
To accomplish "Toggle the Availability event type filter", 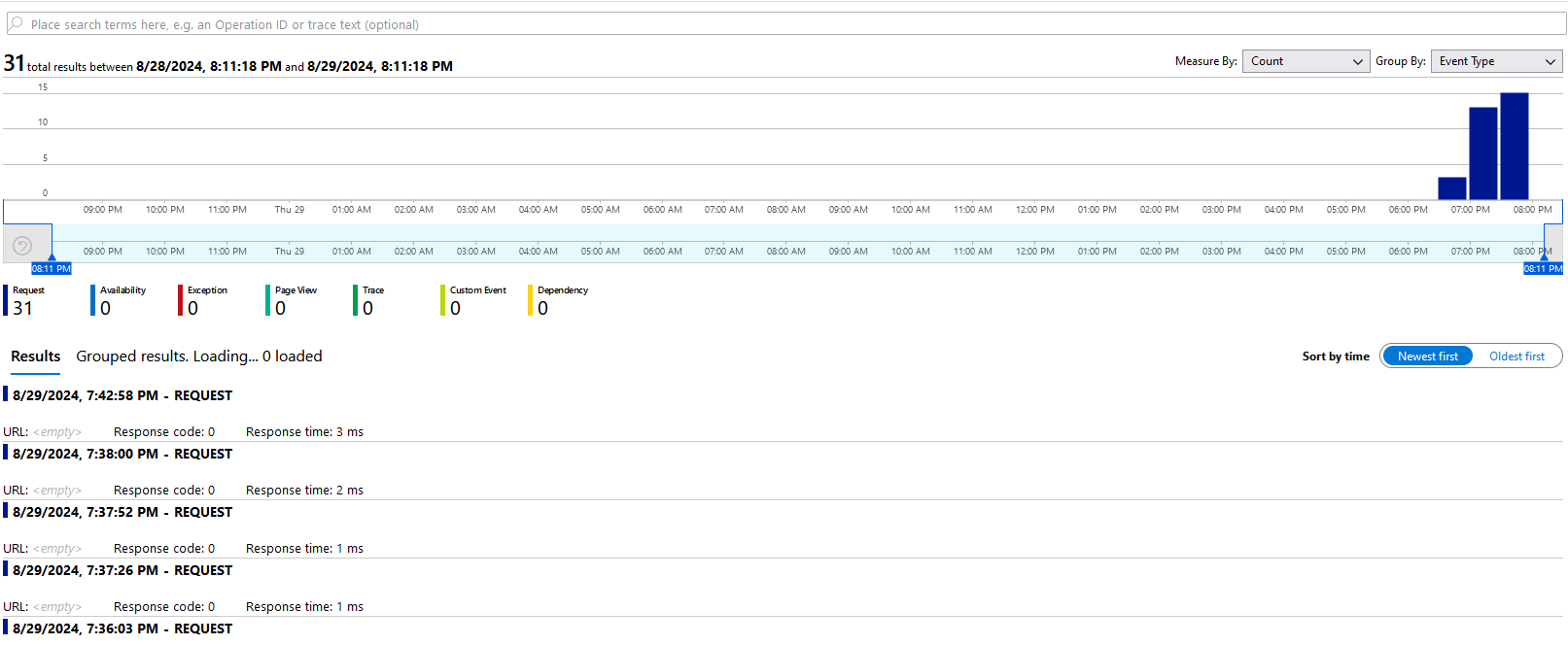I will click(120, 301).
